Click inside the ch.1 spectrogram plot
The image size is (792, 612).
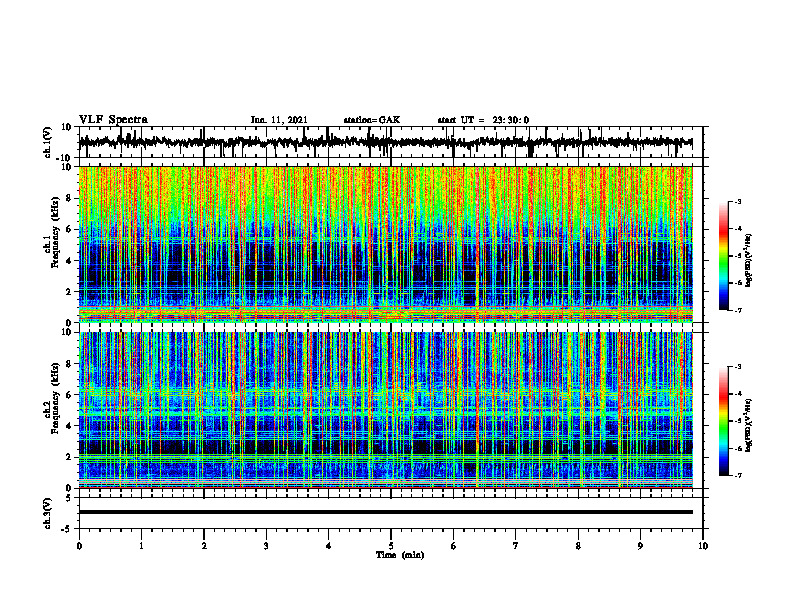tap(386, 244)
